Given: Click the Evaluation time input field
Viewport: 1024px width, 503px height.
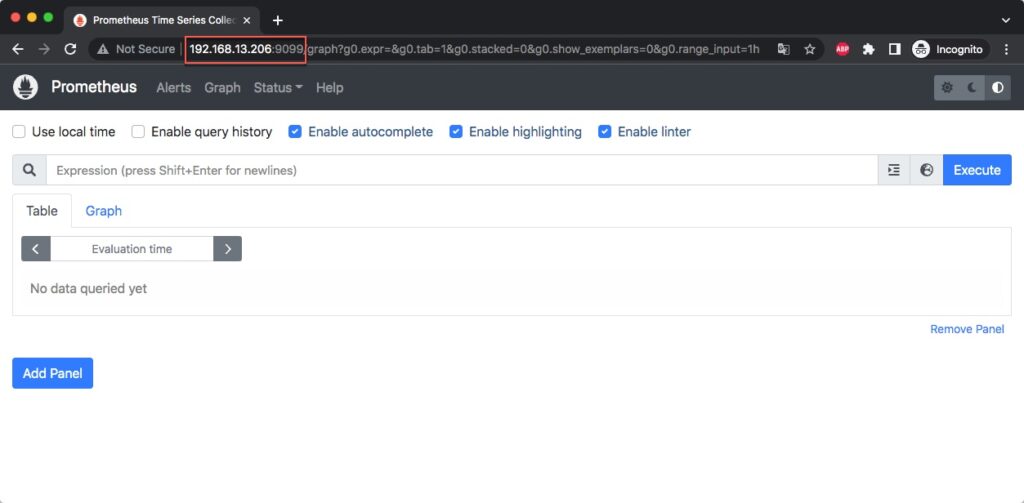Looking at the screenshot, I should point(132,249).
